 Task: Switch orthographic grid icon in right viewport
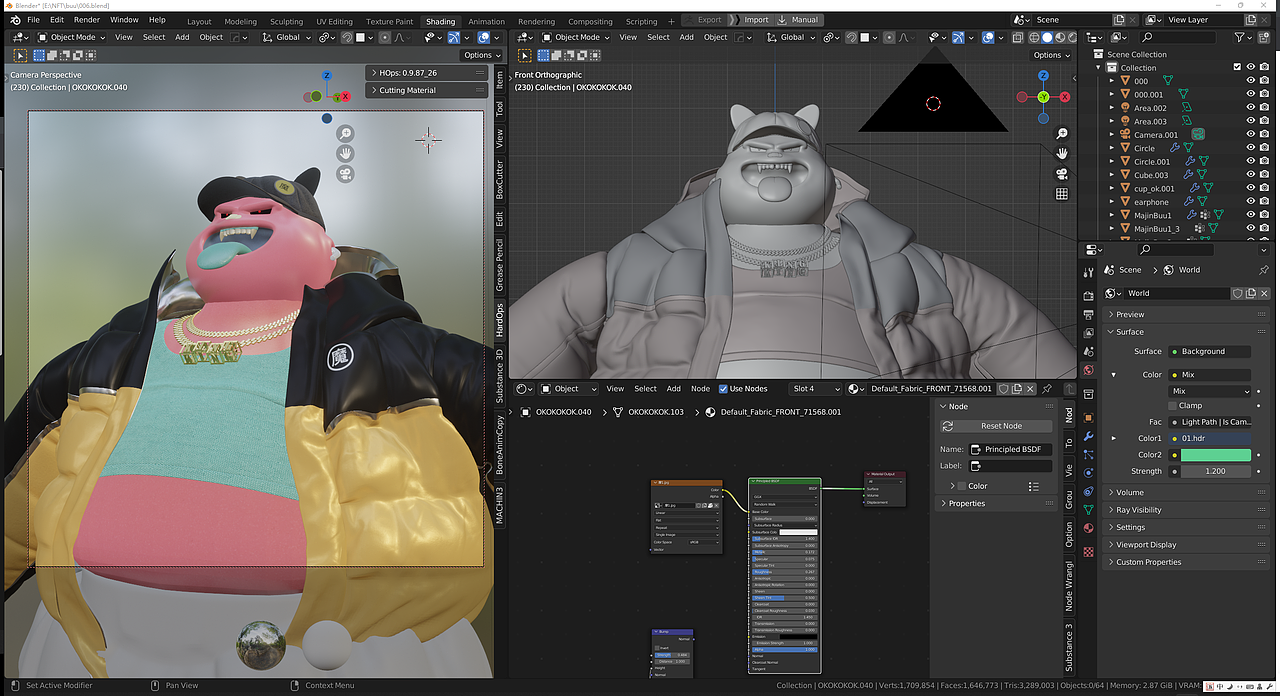click(x=1062, y=194)
